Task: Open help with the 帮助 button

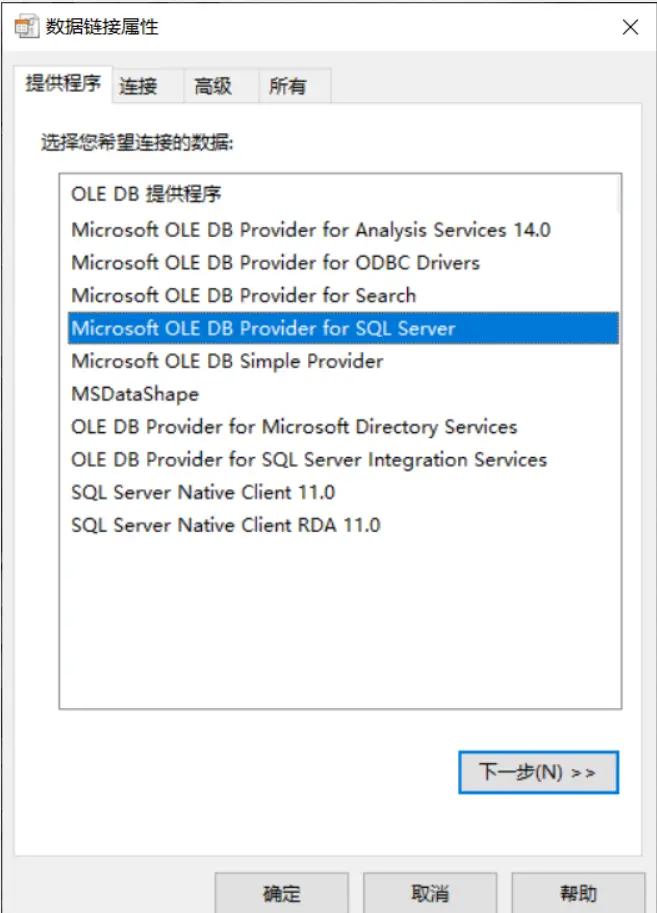Action: tap(578, 893)
